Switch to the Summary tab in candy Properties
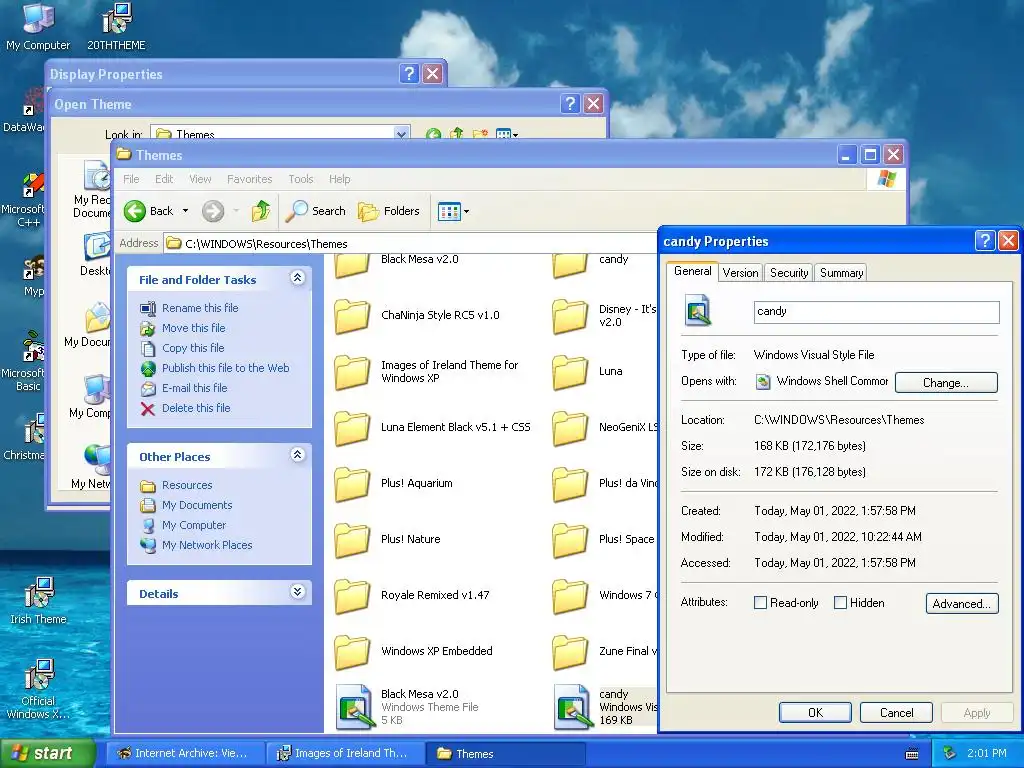 point(841,273)
